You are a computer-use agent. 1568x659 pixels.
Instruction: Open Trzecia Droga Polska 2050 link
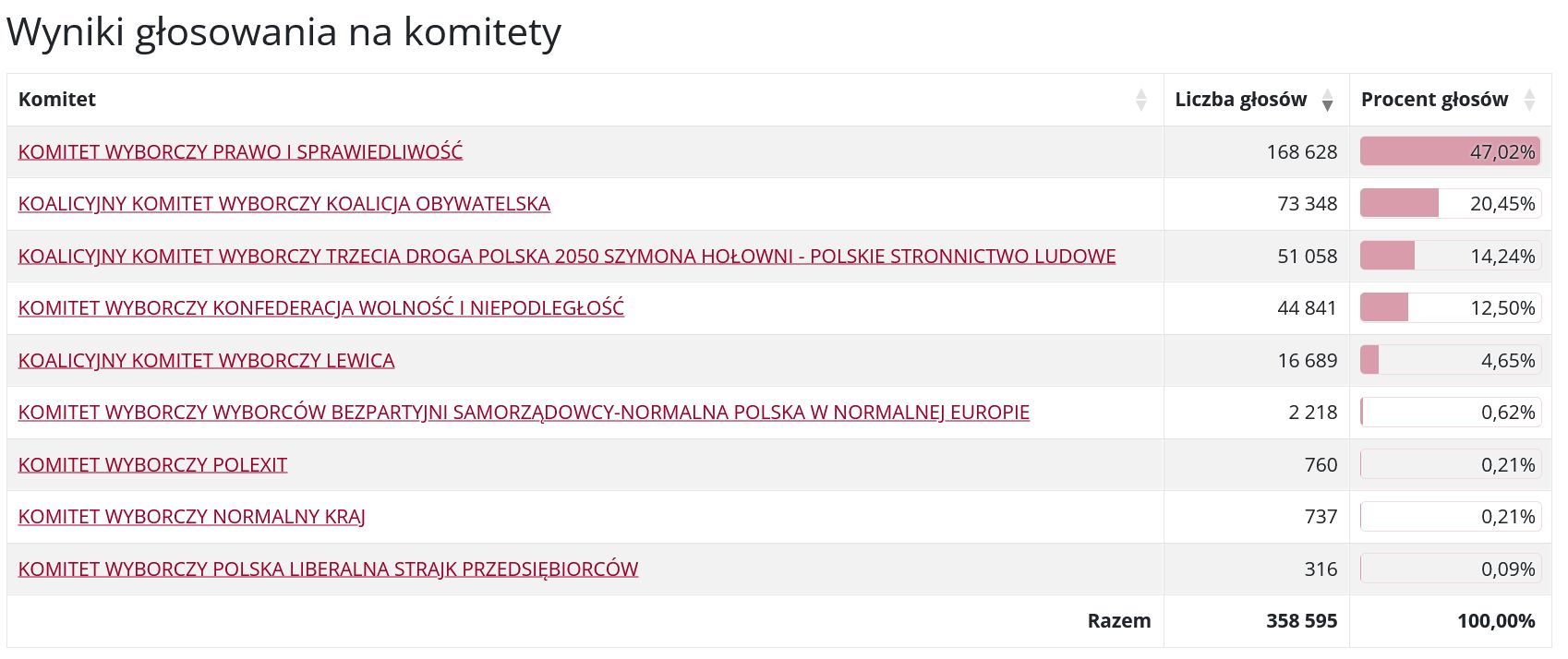pos(566,257)
